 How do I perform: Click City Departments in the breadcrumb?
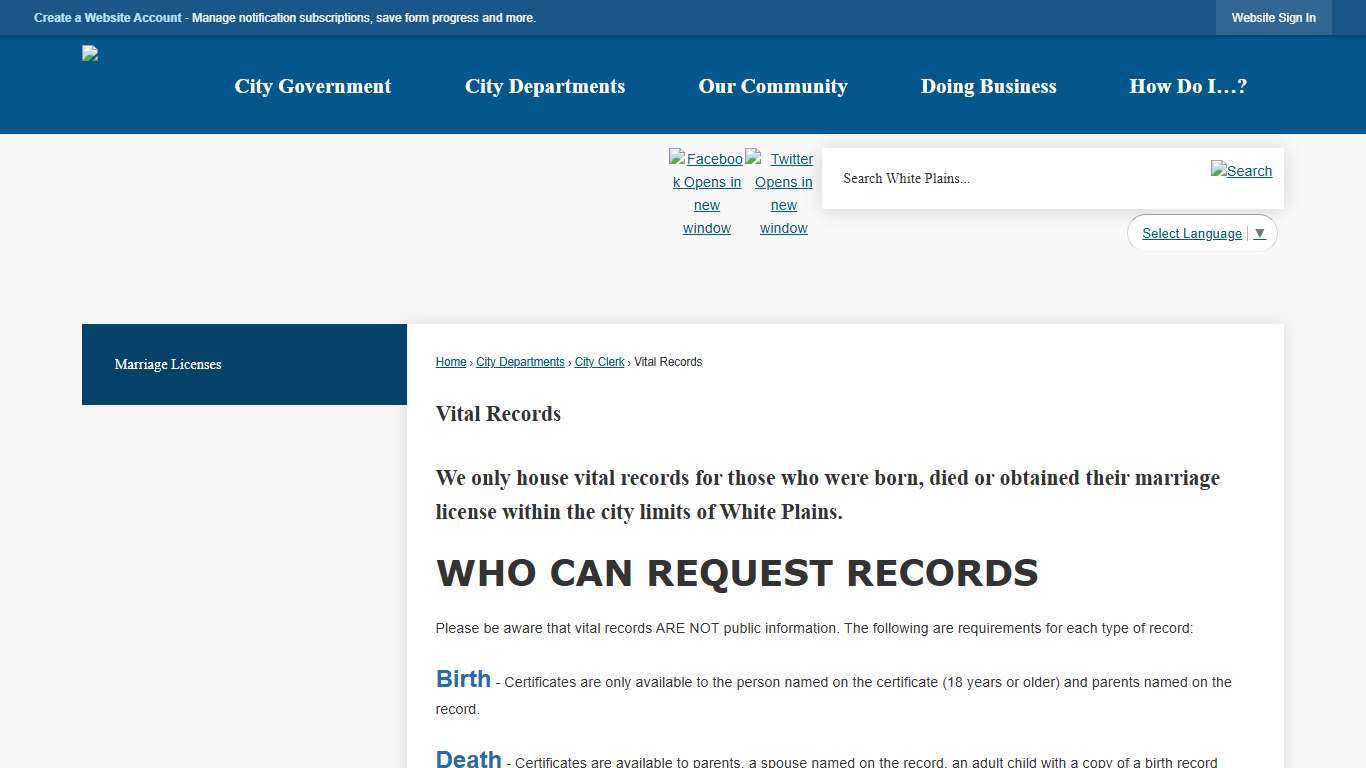(x=520, y=362)
